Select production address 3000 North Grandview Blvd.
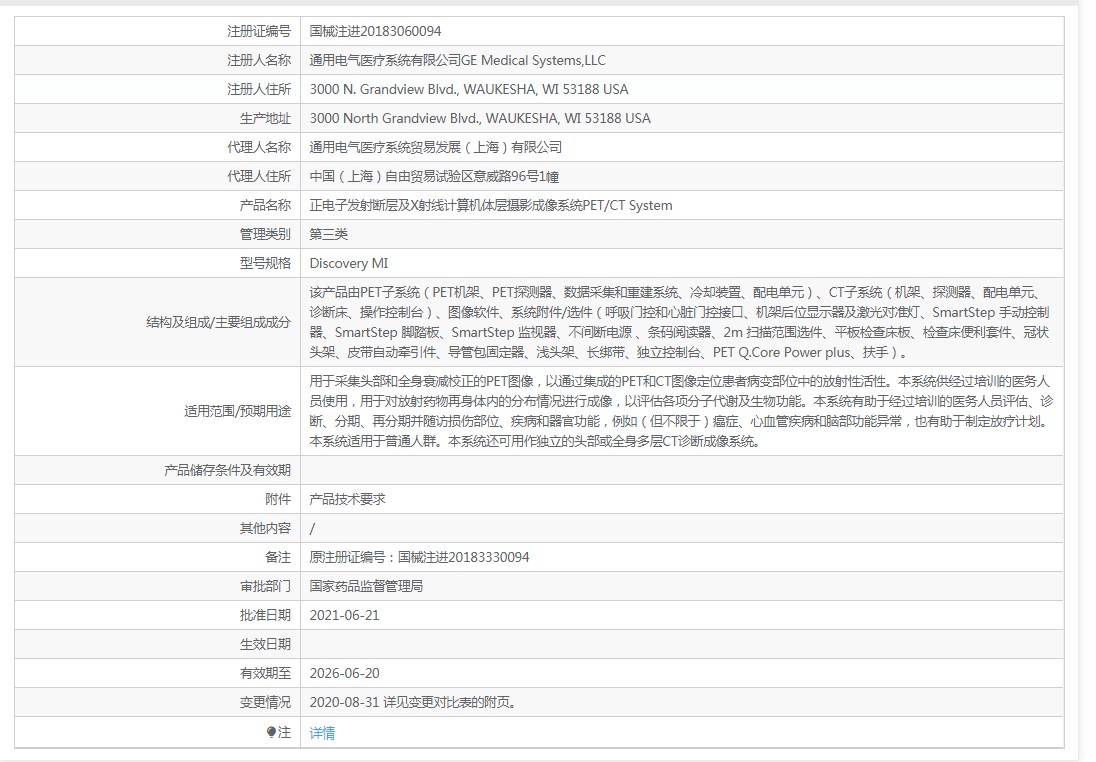This screenshot has width=1096, height=762. pos(480,119)
